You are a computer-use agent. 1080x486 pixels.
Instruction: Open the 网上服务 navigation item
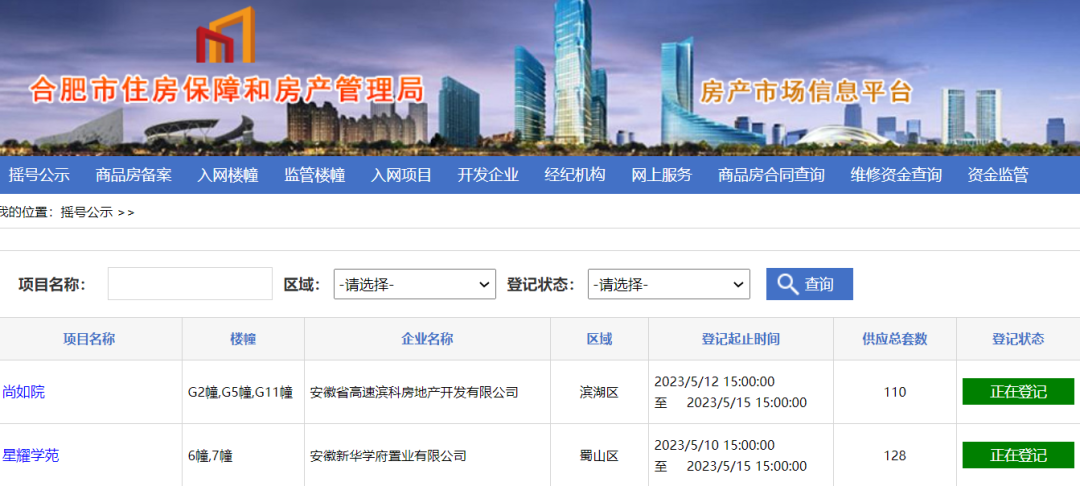pyautogui.click(x=661, y=175)
